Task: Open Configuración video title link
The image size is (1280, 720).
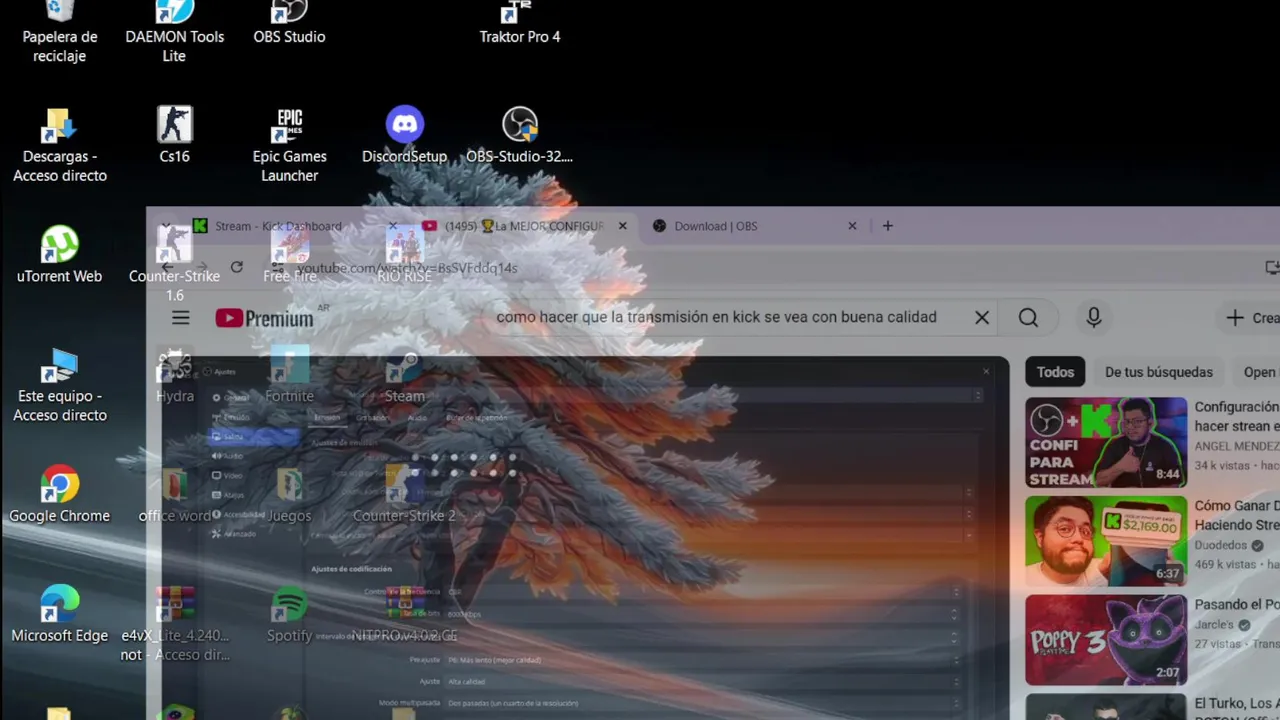Action: pyautogui.click(x=1237, y=416)
